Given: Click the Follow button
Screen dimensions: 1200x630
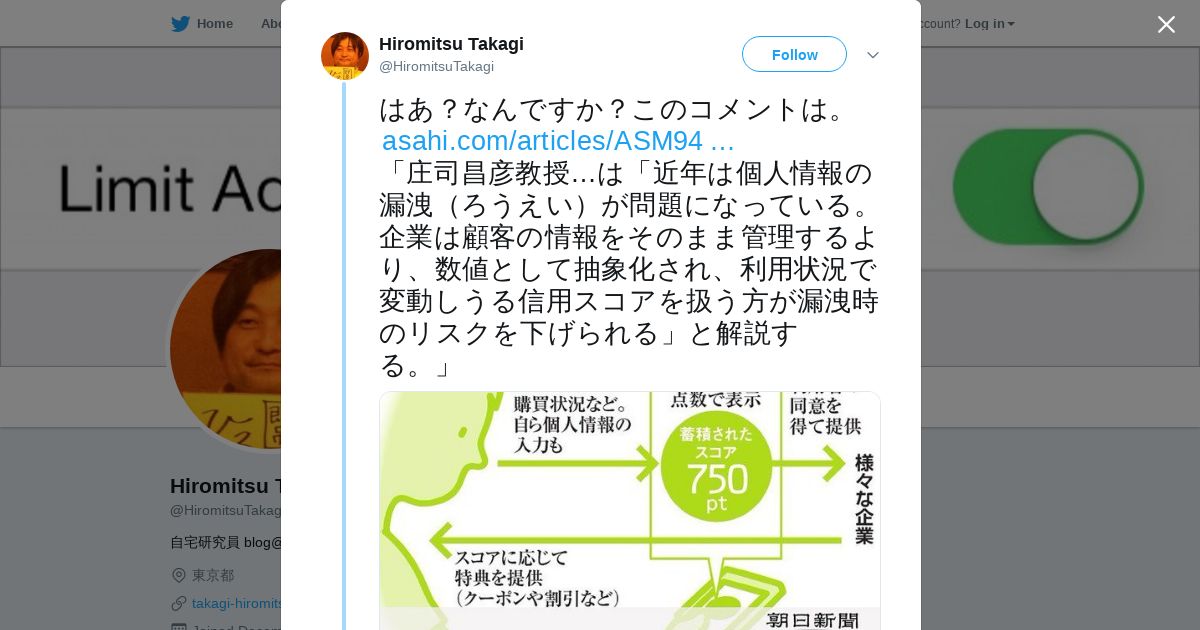Looking at the screenshot, I should (x=794, y=54).
